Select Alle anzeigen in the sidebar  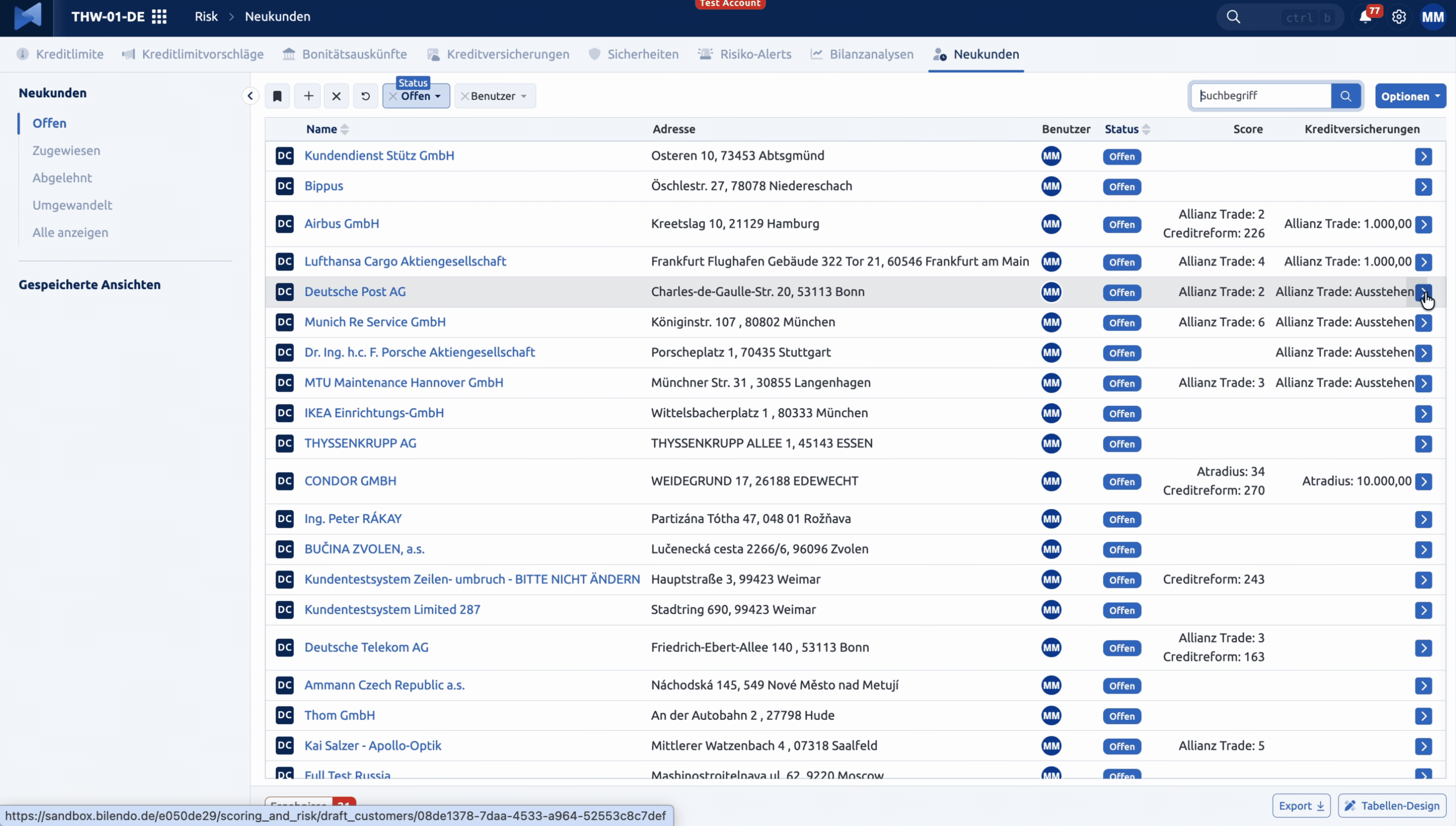[71, 232]
